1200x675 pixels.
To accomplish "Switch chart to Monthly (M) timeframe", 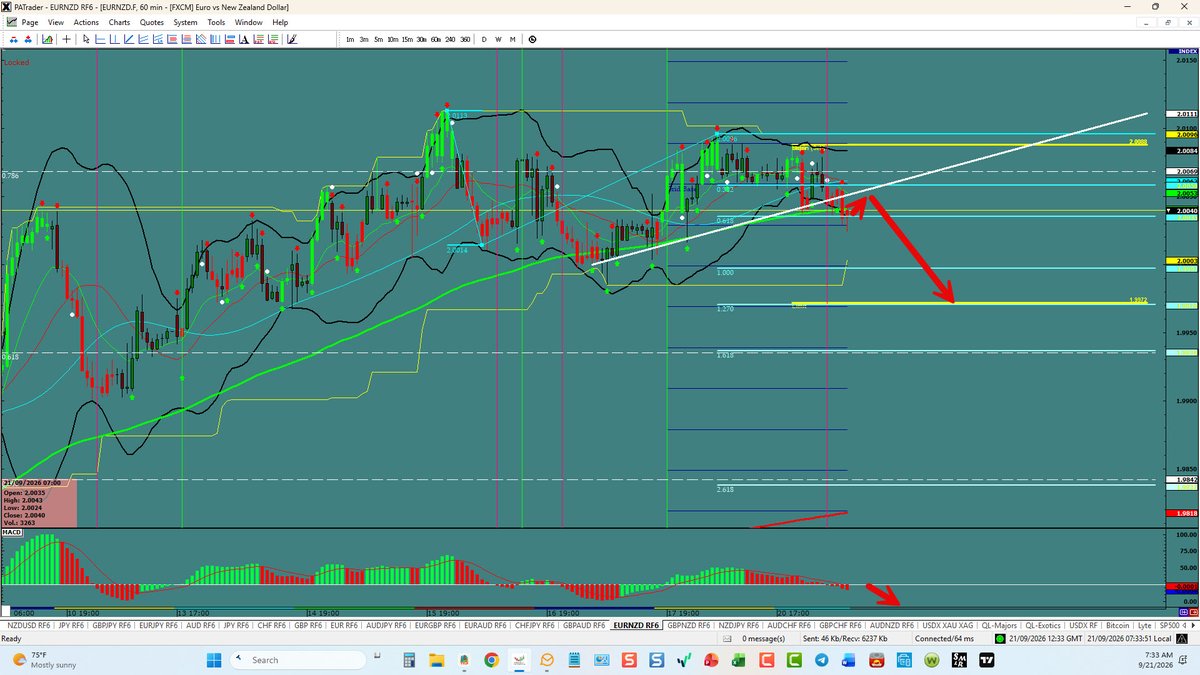I will pos(513,39).
